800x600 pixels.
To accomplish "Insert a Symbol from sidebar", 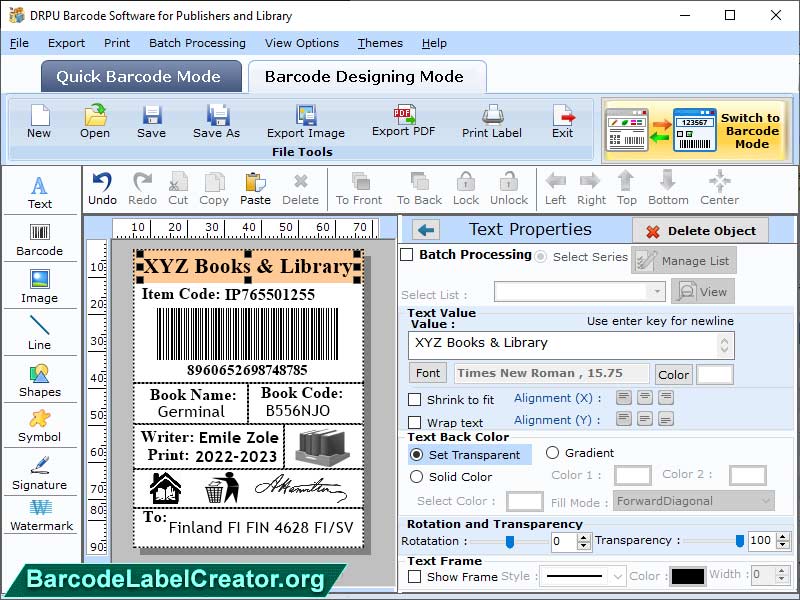I will (x=40, y=427).
